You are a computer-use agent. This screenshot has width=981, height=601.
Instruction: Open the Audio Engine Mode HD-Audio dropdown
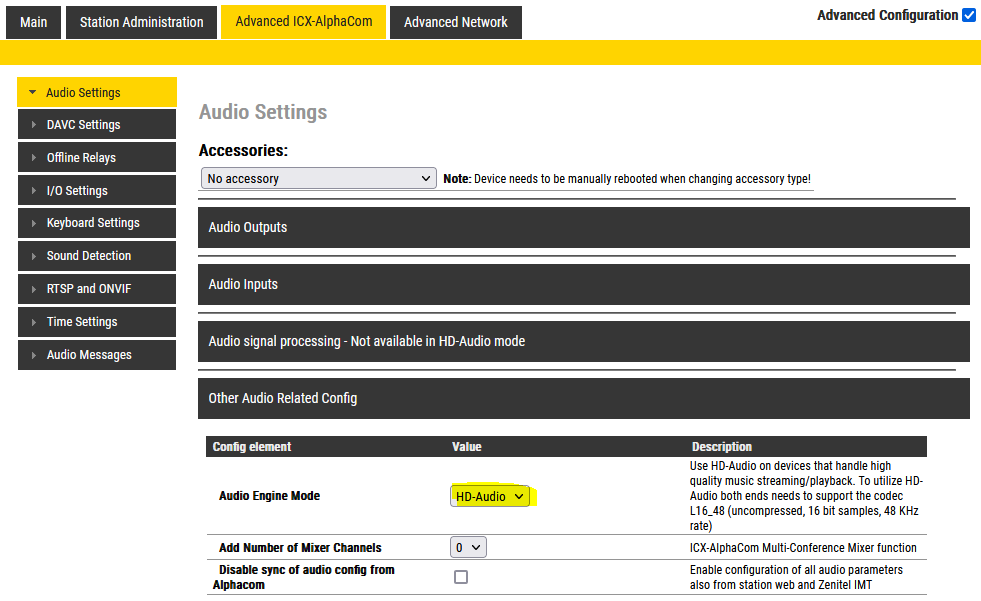click(489, 496)
